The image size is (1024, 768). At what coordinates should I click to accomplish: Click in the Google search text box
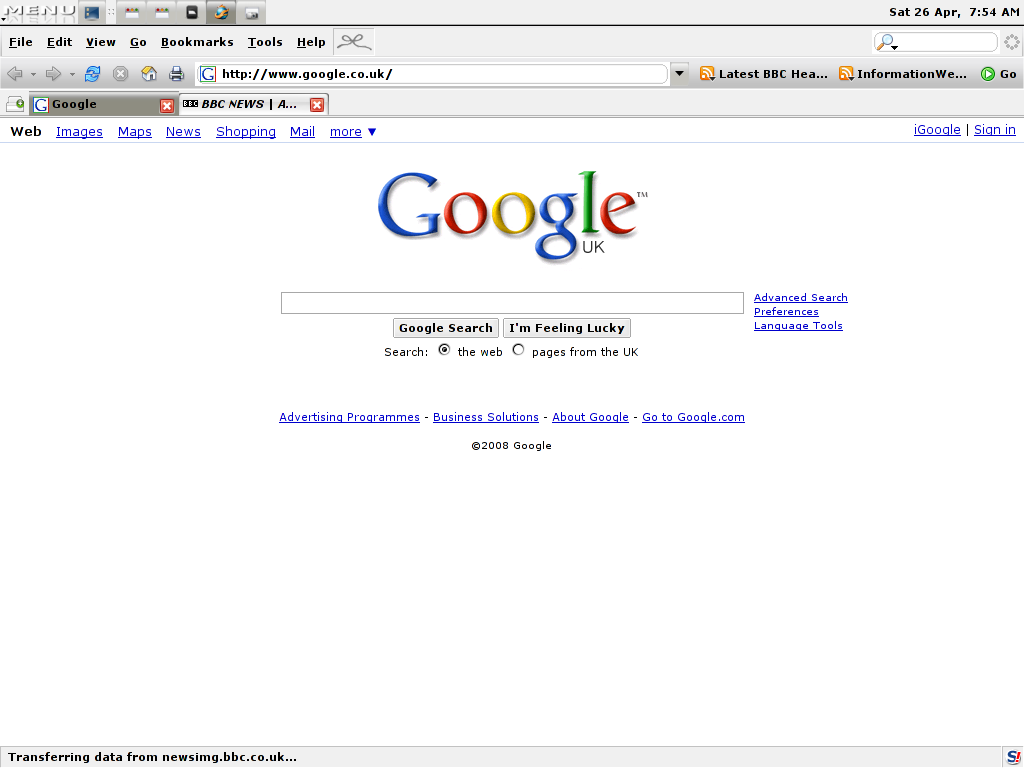point(512,303)
